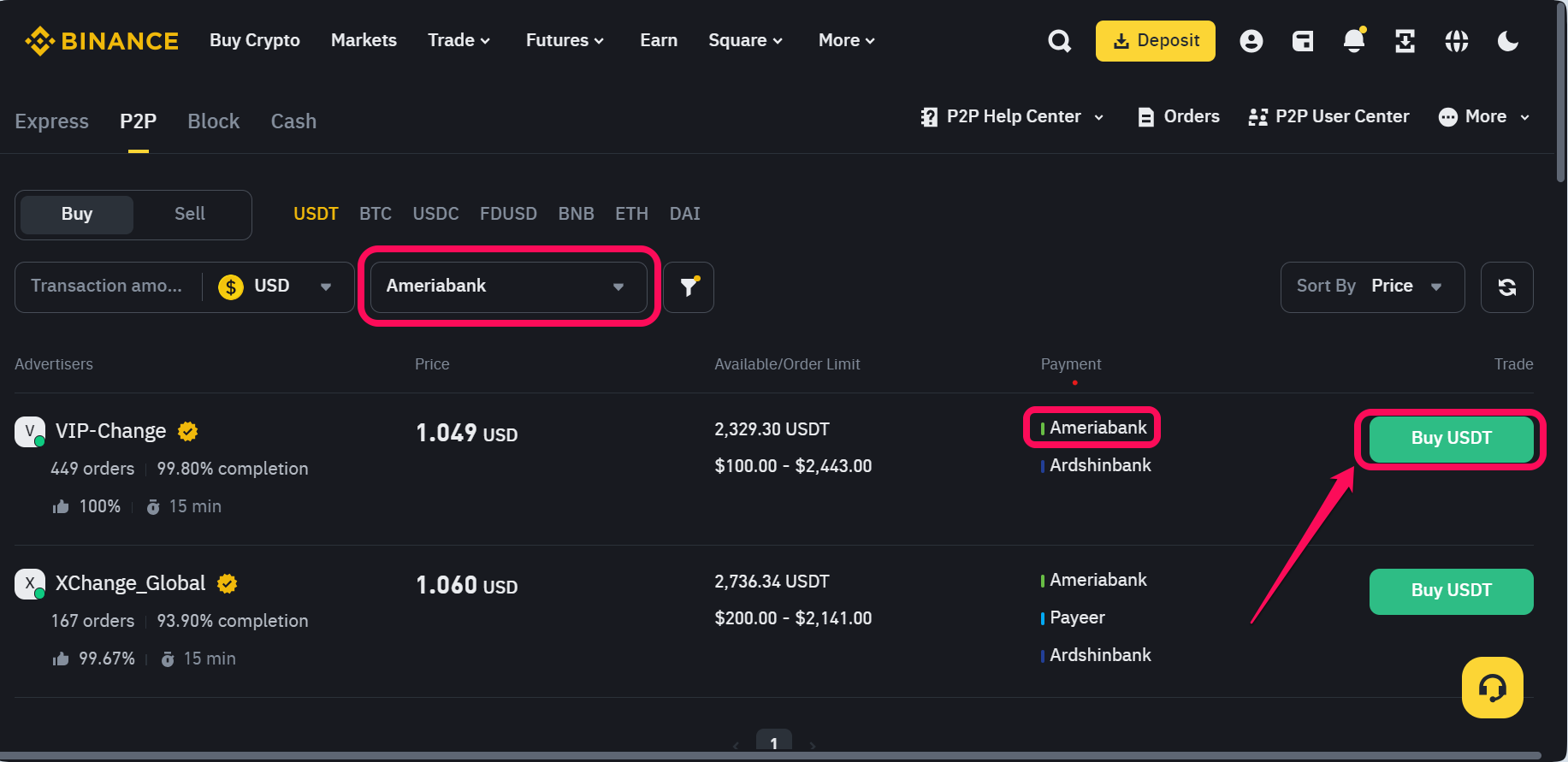The height and width of the screenshot is (762, 1568).
Task: Refresh the ad list with the refresh icon
Action: [1507, 287]
